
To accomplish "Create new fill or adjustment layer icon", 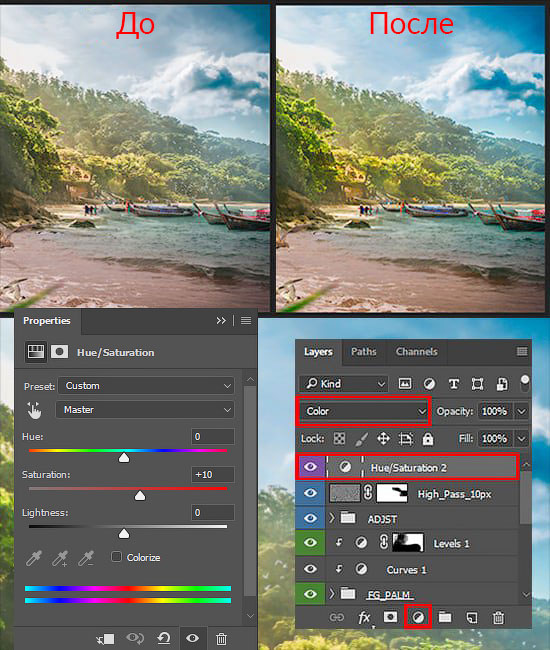I will click(418, 618).
